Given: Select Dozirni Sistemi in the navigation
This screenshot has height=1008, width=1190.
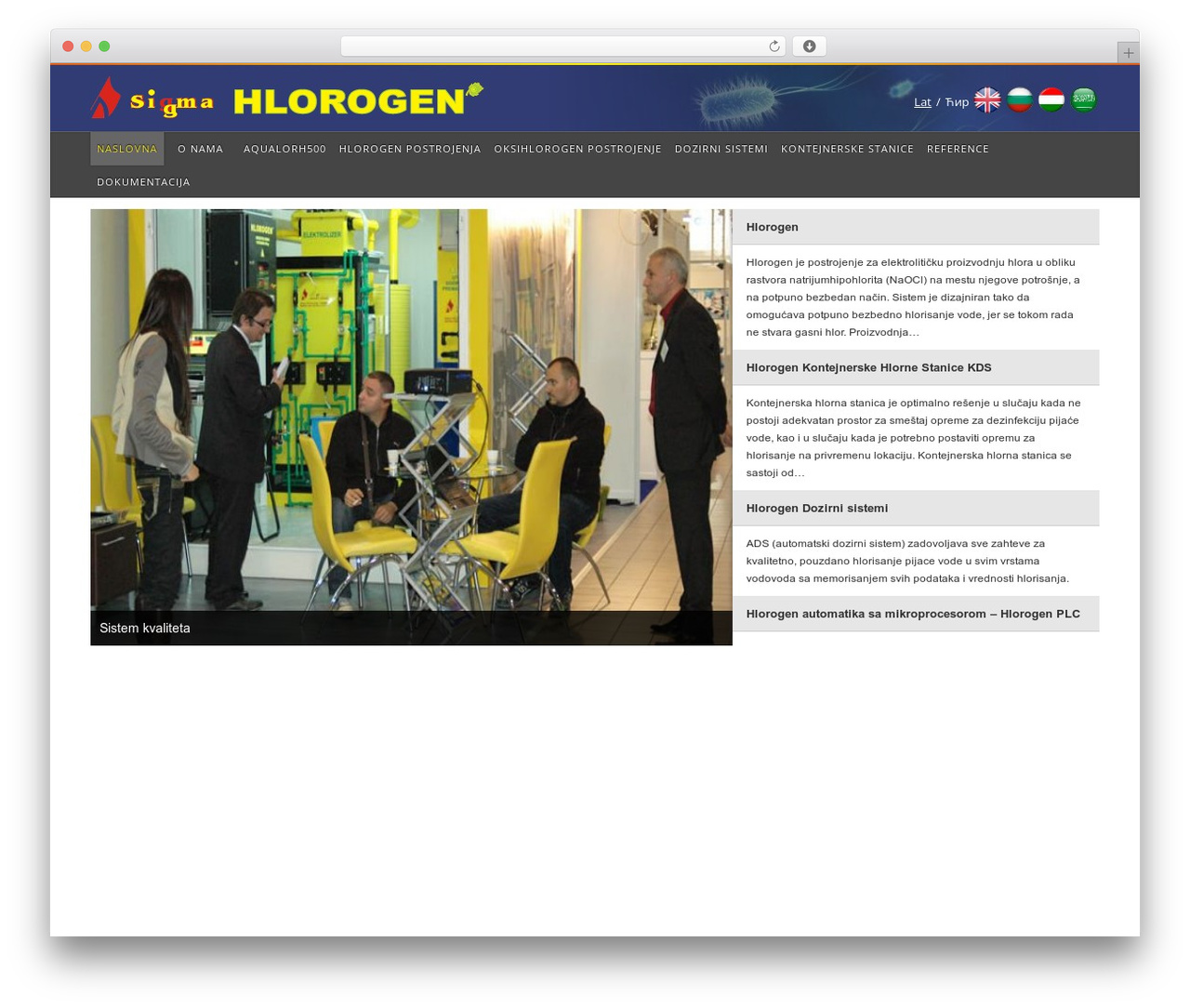Looking at the screenshot, I should pyautogui.click(x=721, y=149).
